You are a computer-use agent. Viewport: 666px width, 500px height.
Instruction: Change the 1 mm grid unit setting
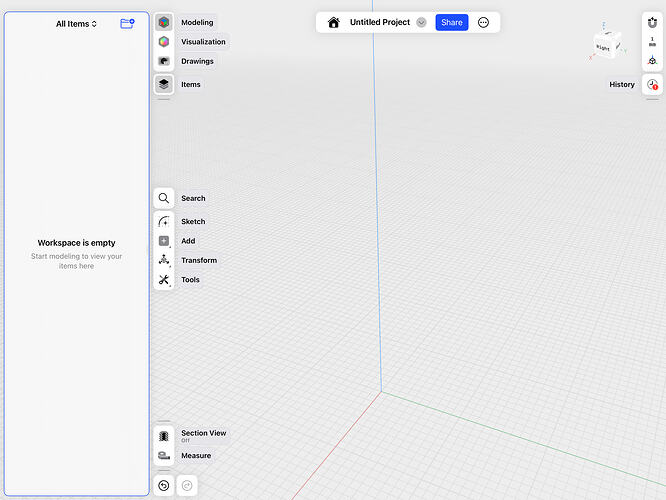click(652, 42)
